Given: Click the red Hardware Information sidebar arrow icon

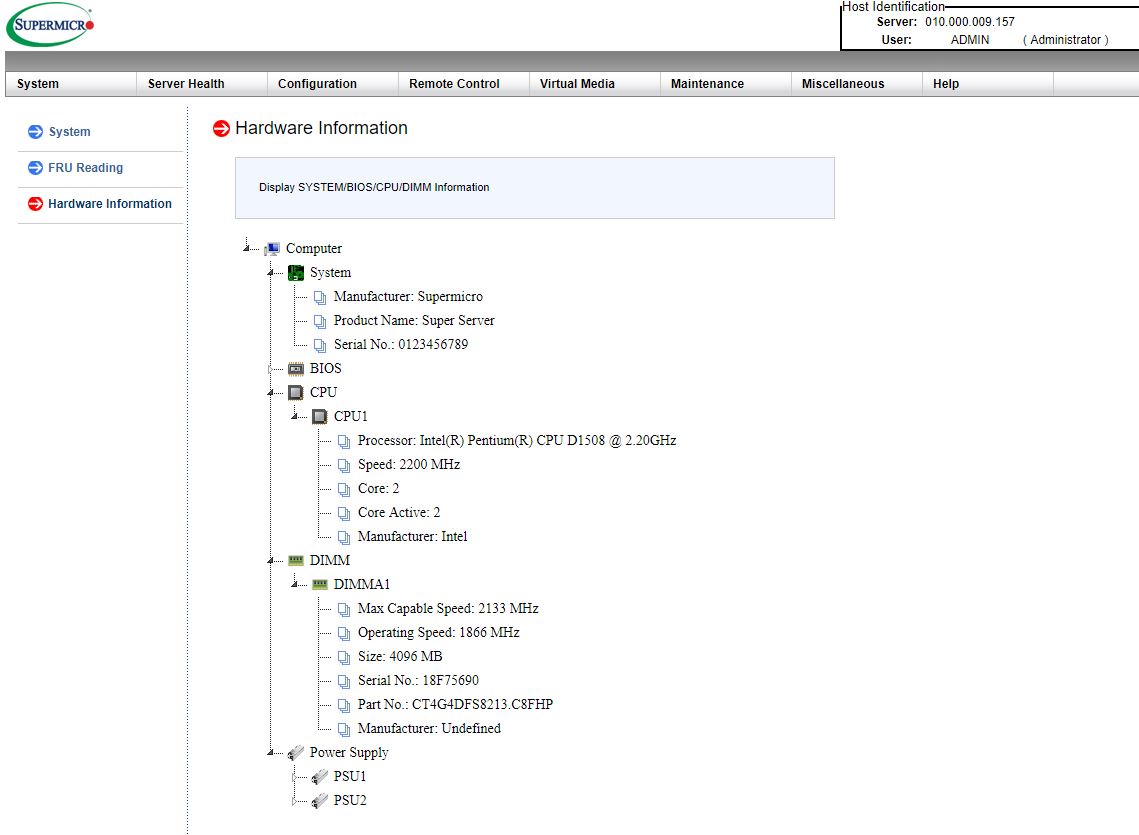Looking at the screenshot, I should 35,204.
